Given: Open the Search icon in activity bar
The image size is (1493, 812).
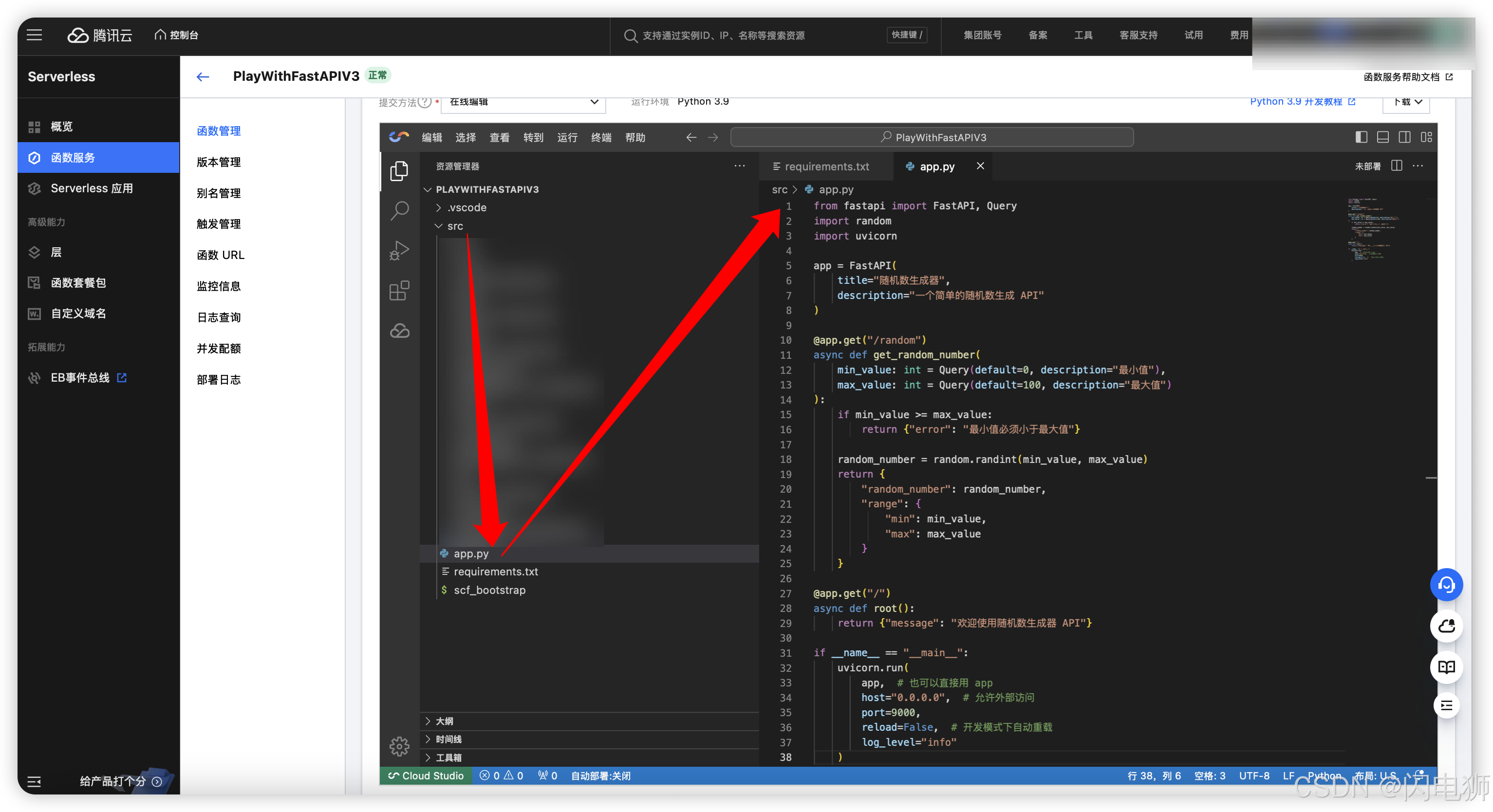Looking at the screenshot, I should click(399, 210).
